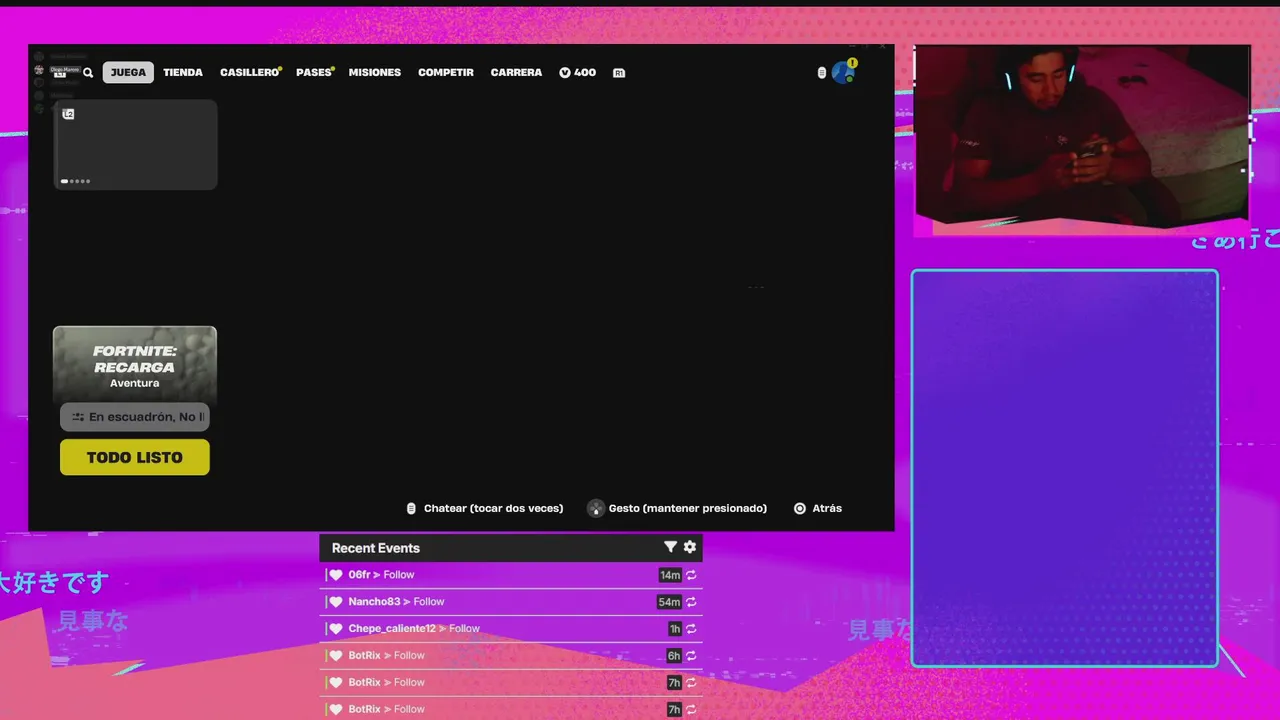The height and width of the screenshot is (720, 1280).
Task: Replay the BotRix 6h follow event
Action: point(691,656)
